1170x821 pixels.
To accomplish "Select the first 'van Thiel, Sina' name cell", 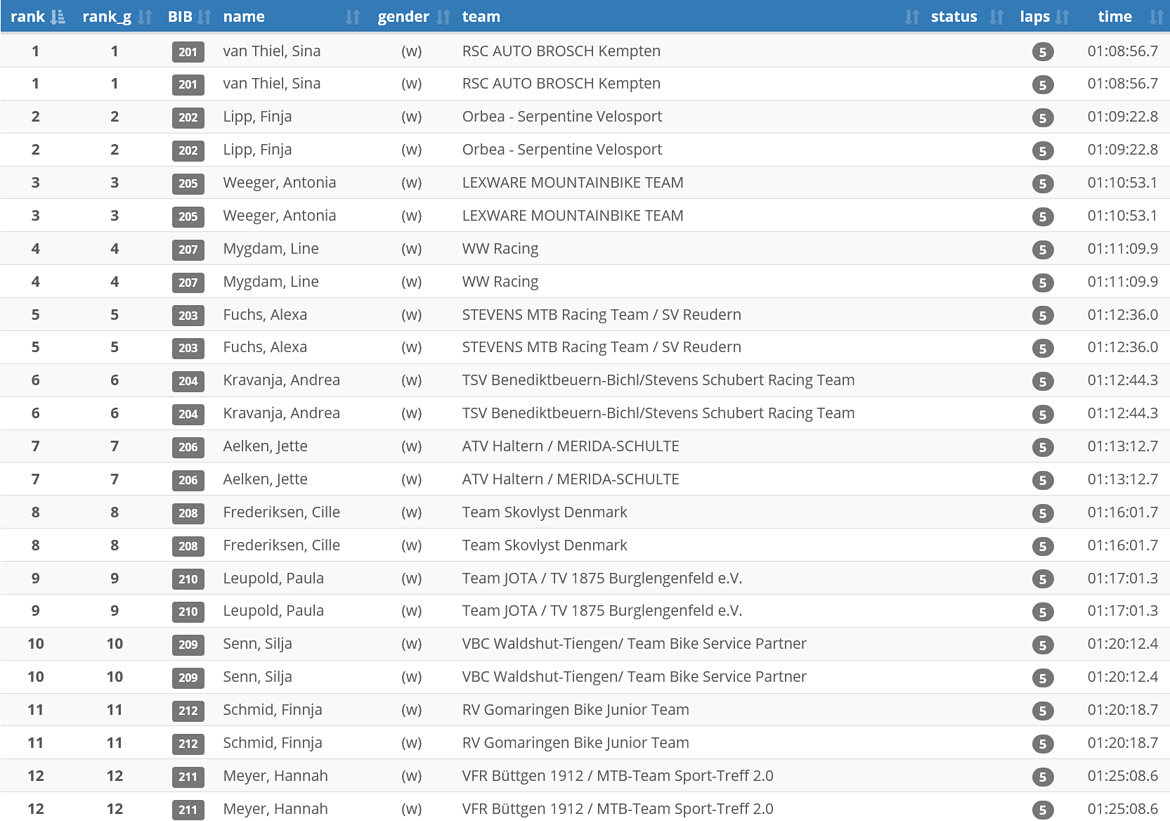I will click(x=272, y=51).
